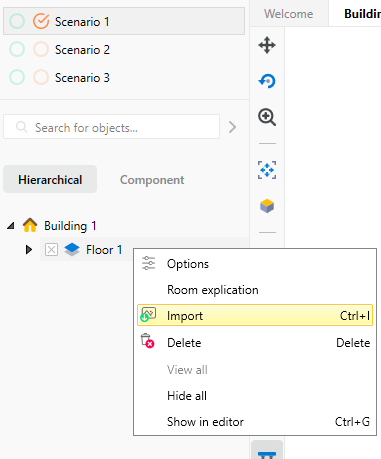The width and height of the screenshot is (381, 459).
Task: Toggle the orange check circle for Scenario 1
Action: [x=41, y=21]
